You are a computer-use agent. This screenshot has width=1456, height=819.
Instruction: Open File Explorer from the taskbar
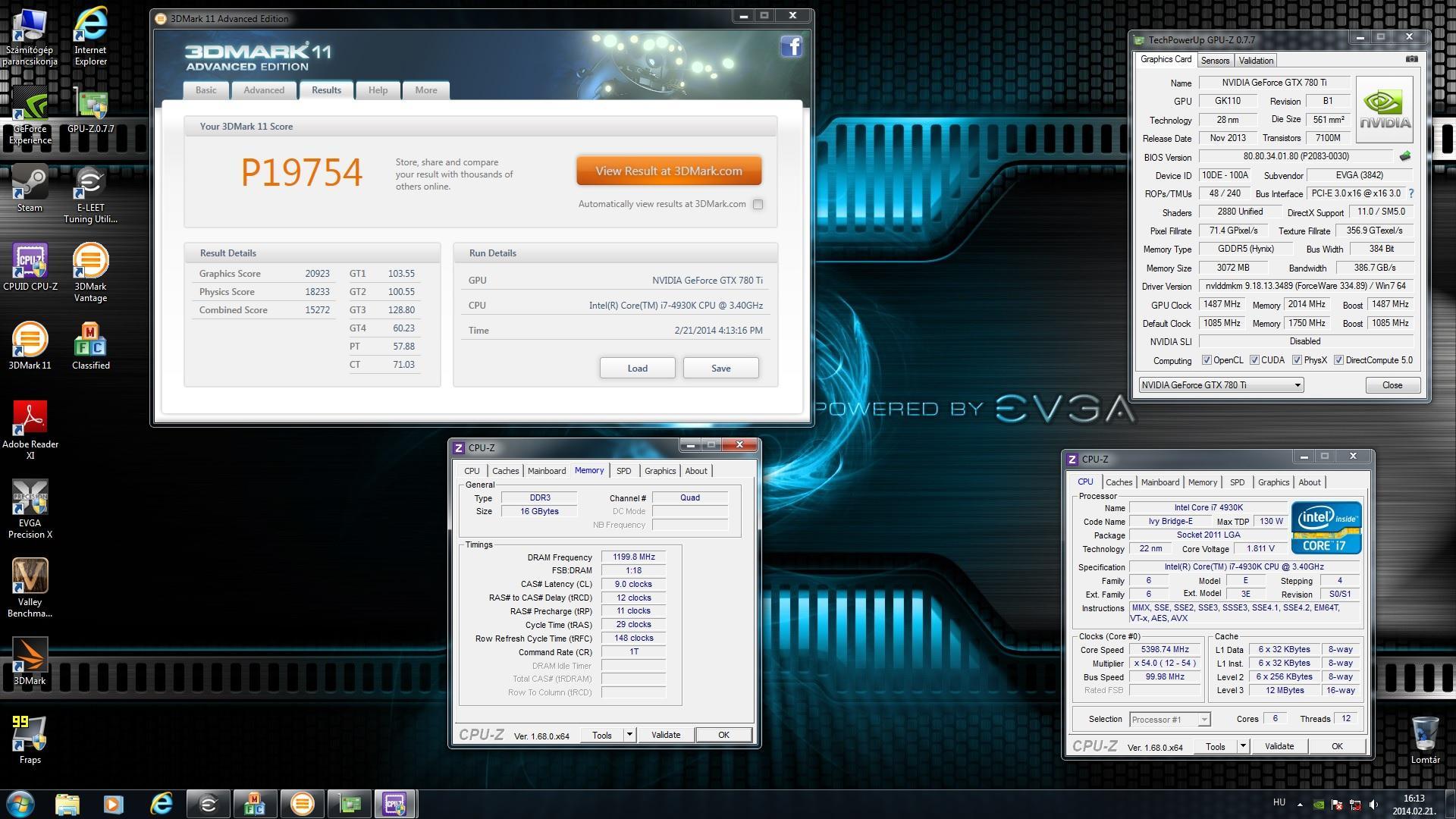(67, 804)
